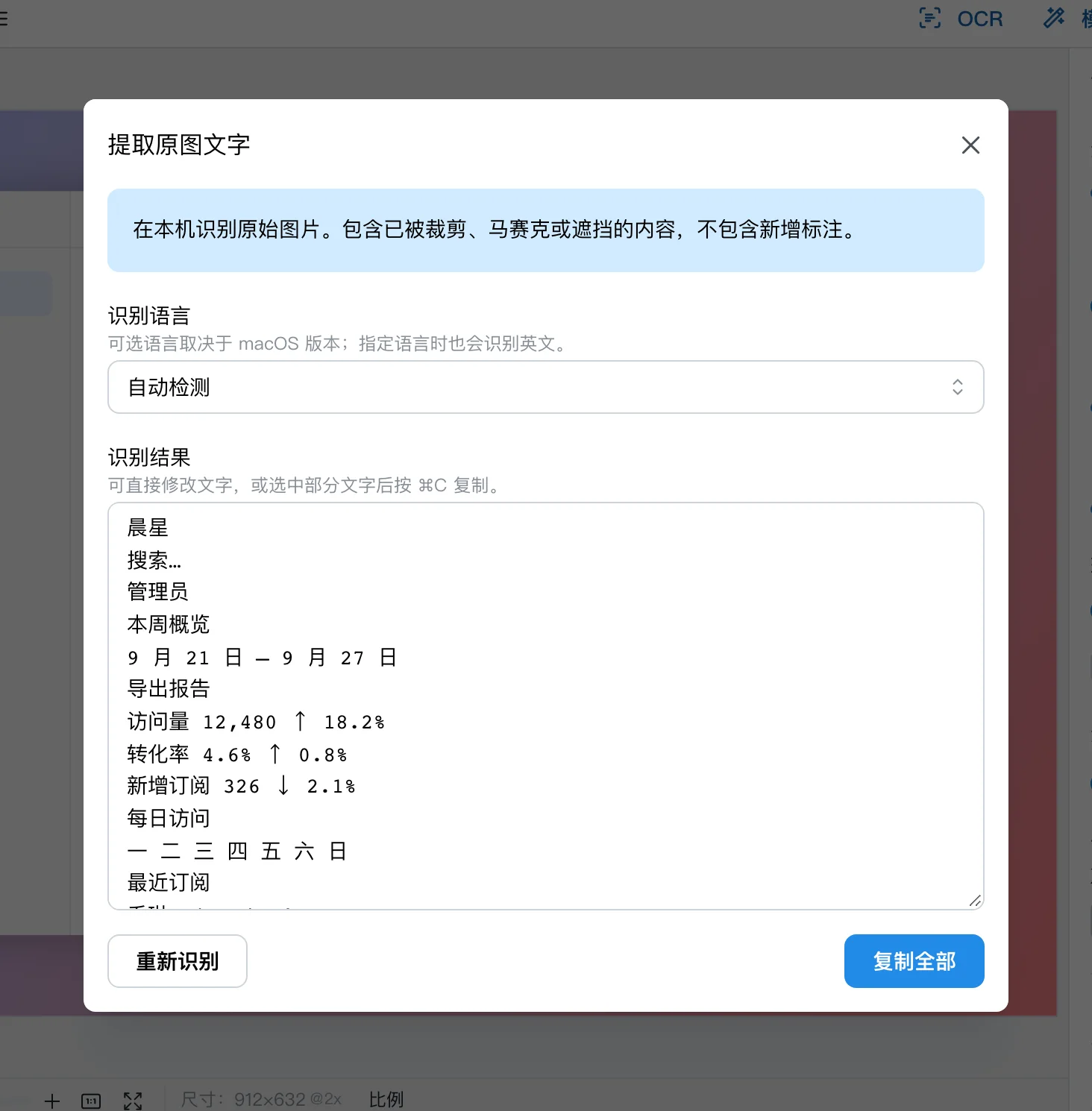Click the 新增订阅 326 line
Screen dimensions: 1092x1111
pyautogui.click(x=241, y=786)
